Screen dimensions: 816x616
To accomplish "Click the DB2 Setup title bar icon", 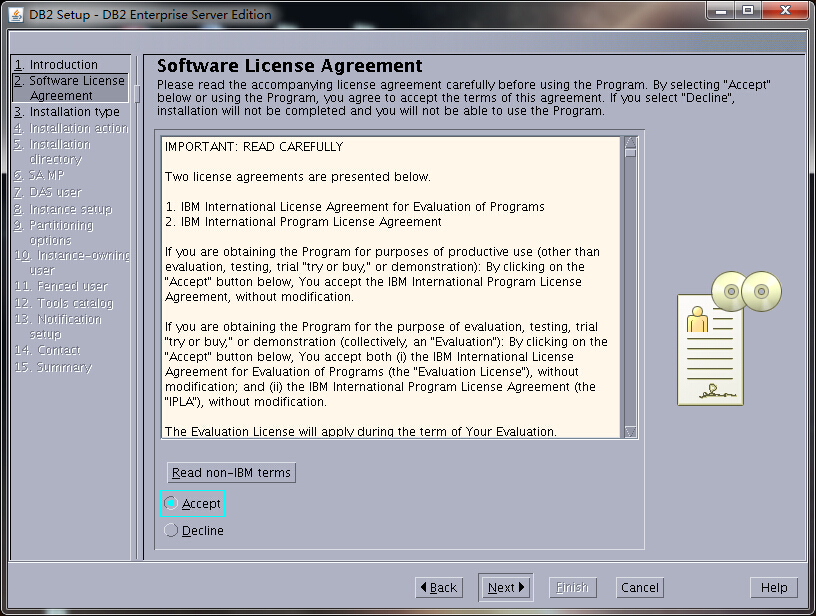I will coord(16,15).
